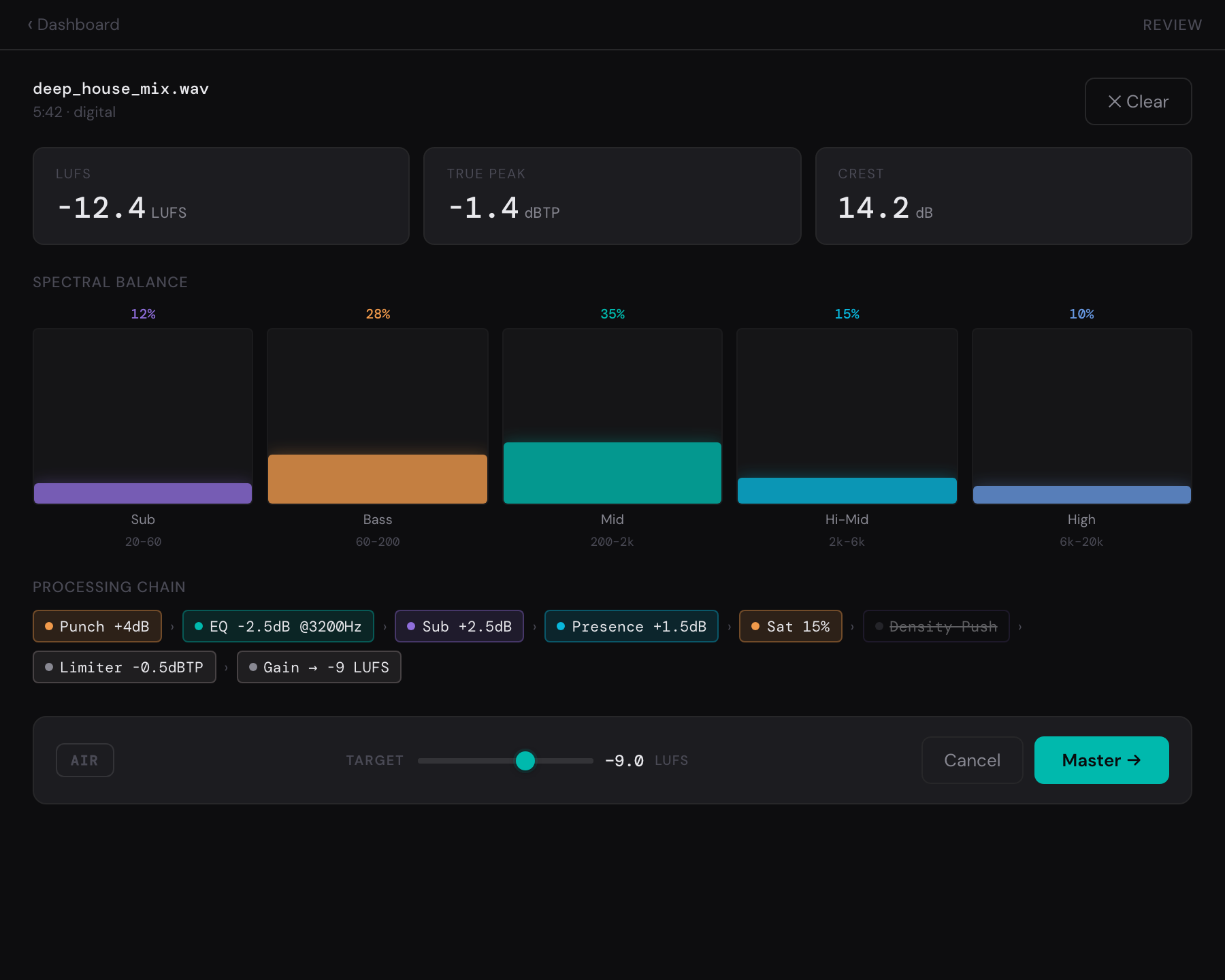Clear the loaded deep_house_mix.wav file
The width and height of the screenshot is (1225, 980).
point(1138,101)
